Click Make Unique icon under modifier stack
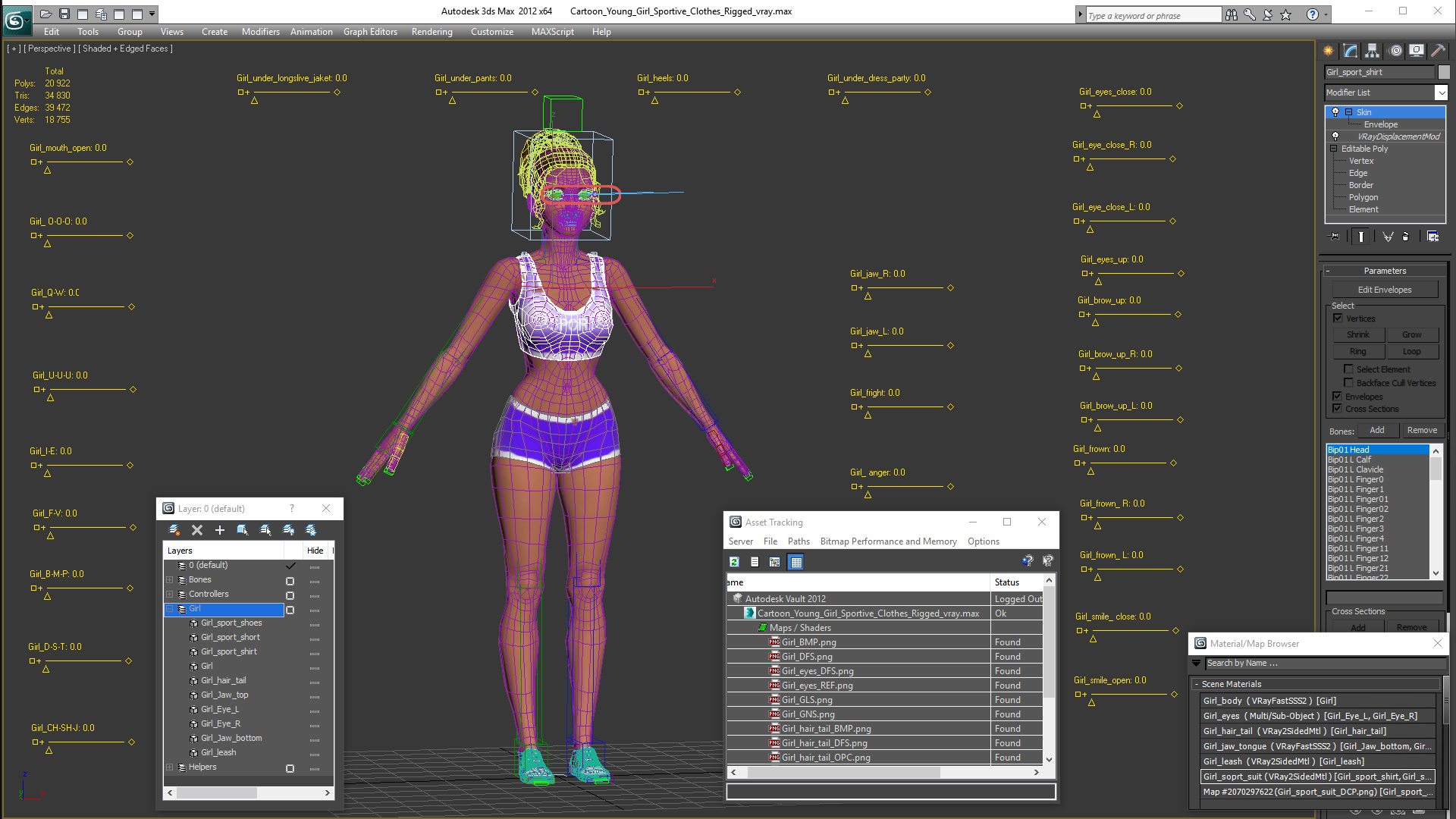The image size is (1456, 819). (1388, 237)
